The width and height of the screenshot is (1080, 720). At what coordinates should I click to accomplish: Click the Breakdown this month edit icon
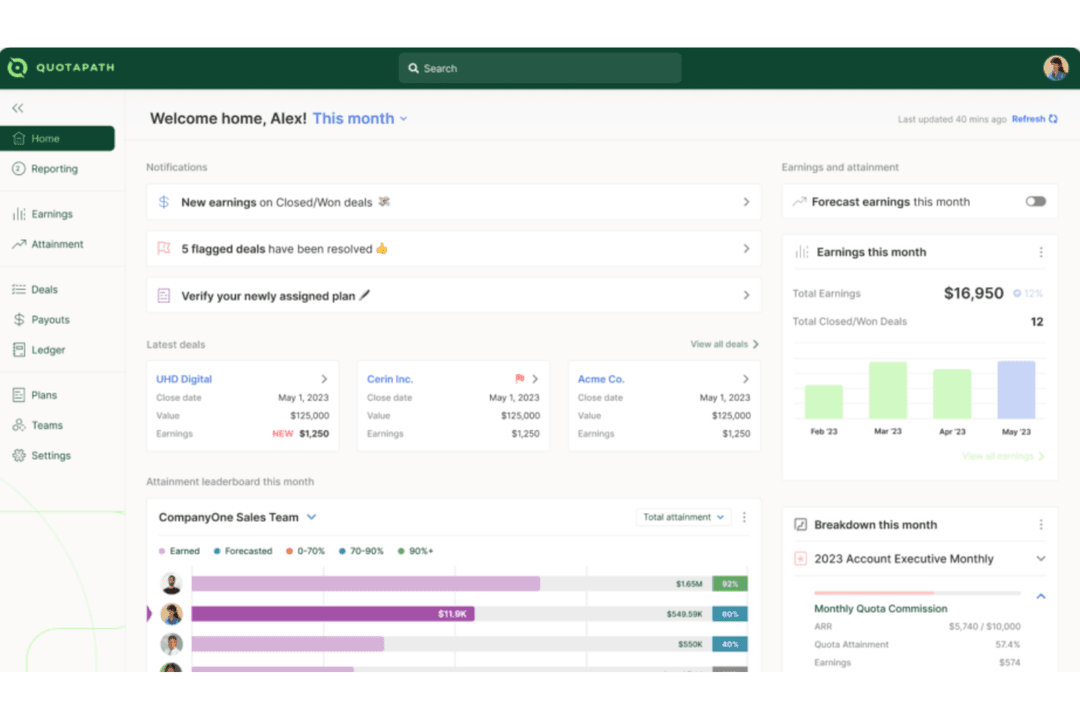[800, 525]
